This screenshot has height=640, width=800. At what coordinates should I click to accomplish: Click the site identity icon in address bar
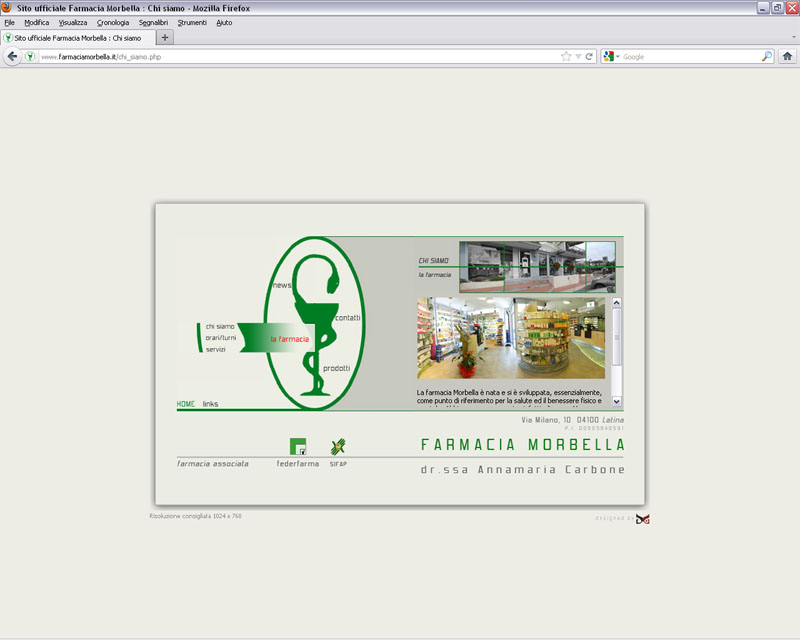(x=30, y=57)
